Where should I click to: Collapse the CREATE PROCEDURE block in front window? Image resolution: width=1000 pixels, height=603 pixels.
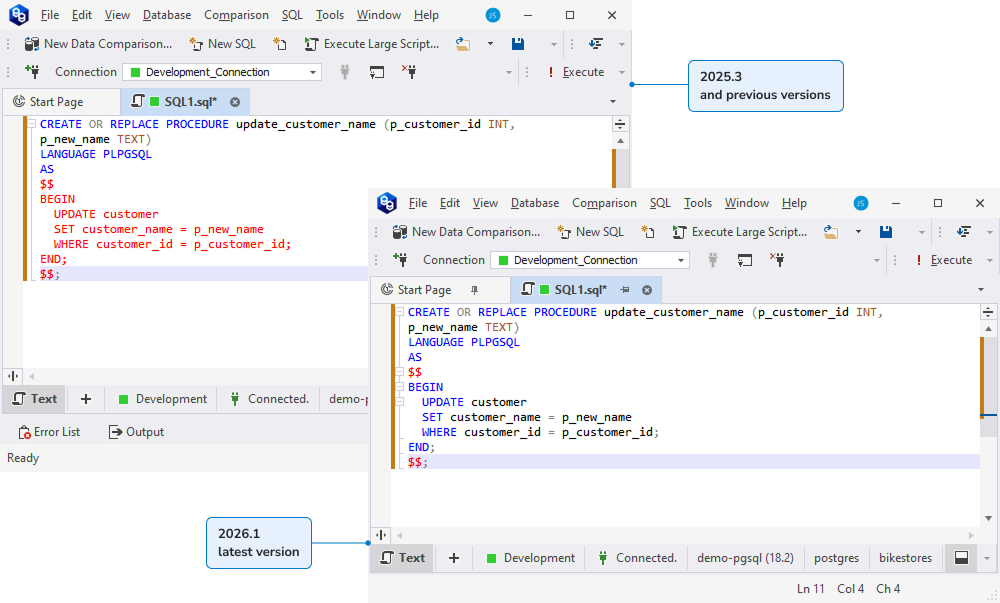coord(400,312)
